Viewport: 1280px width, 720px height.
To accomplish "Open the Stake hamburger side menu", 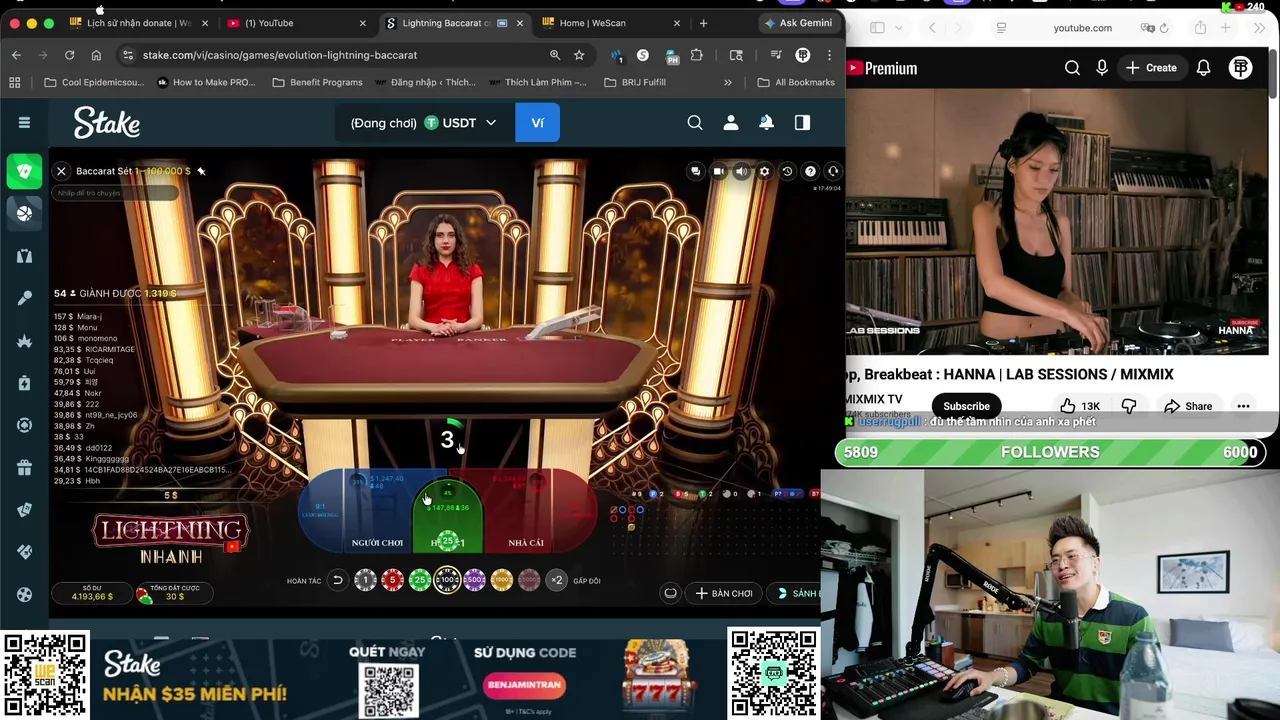I will click(24, 123).
